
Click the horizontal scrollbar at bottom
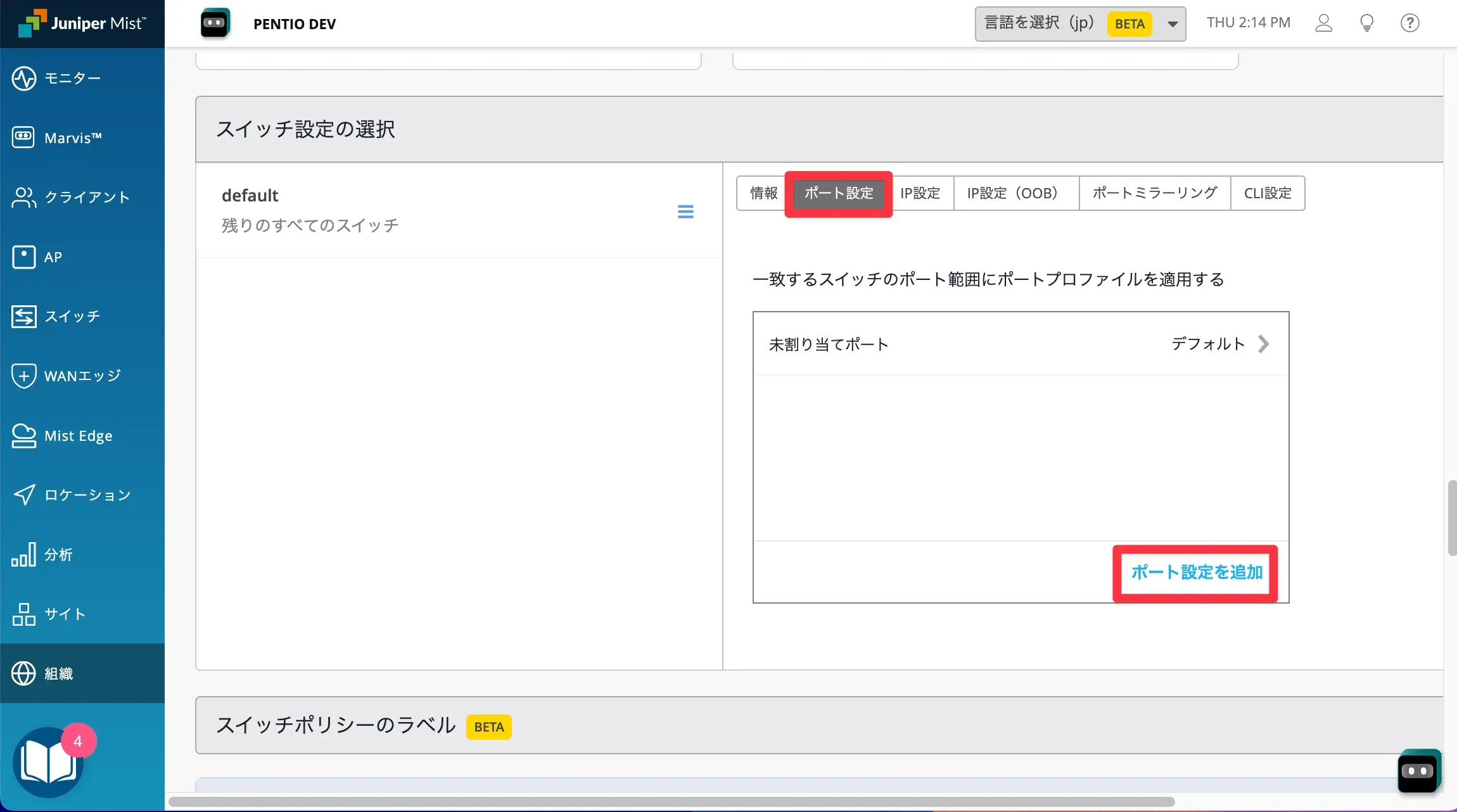click(671, 802)
